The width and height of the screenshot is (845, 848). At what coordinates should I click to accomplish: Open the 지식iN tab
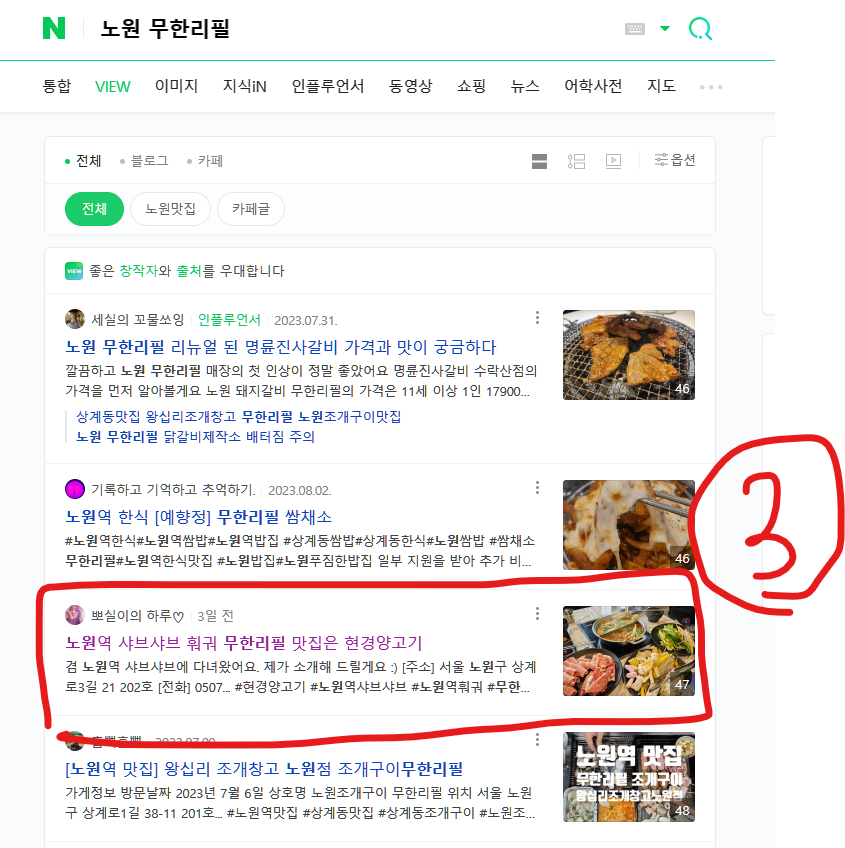[245, 86]
